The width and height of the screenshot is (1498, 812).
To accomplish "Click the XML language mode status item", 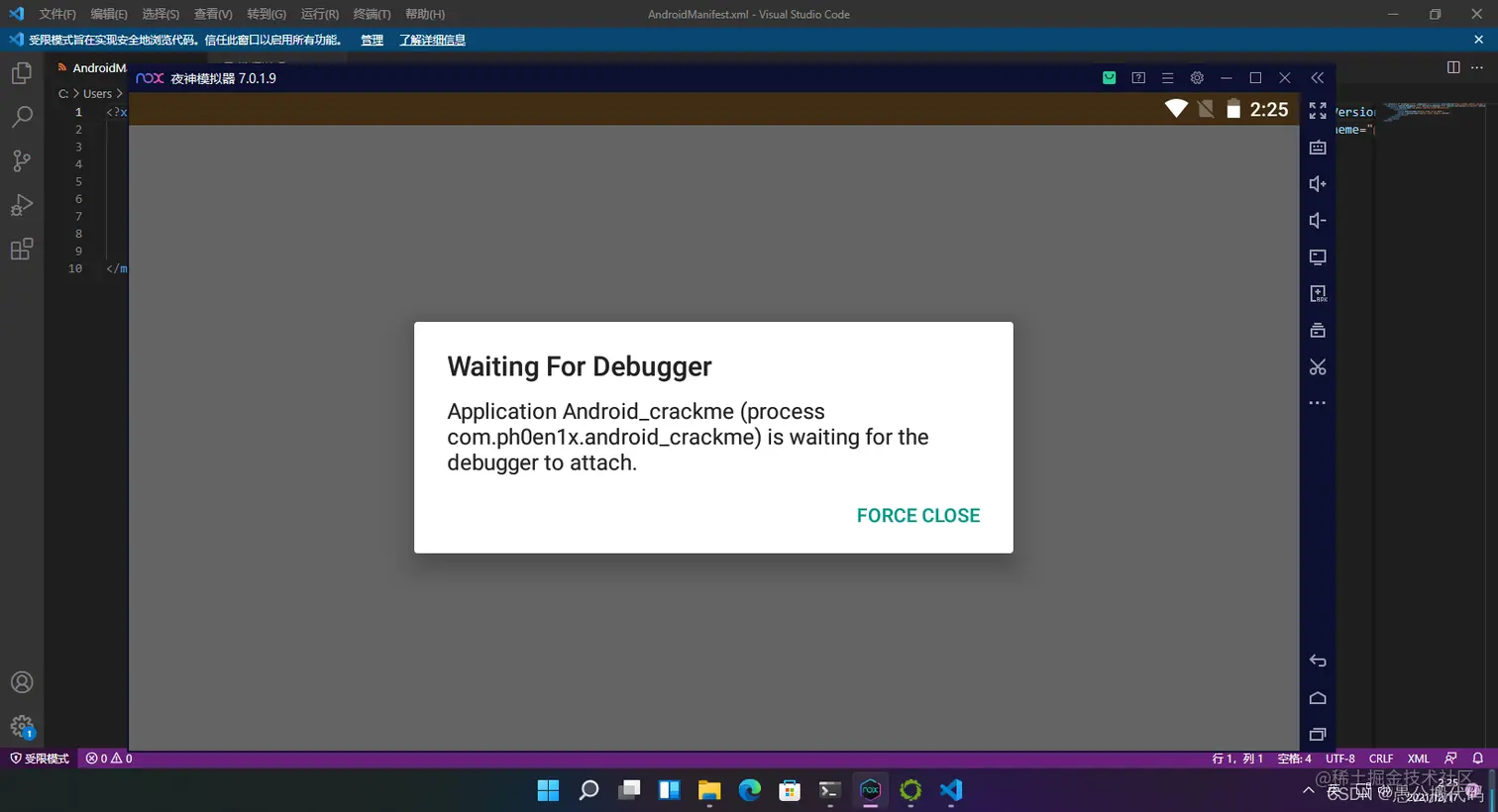I will (x=1419, y=759).
